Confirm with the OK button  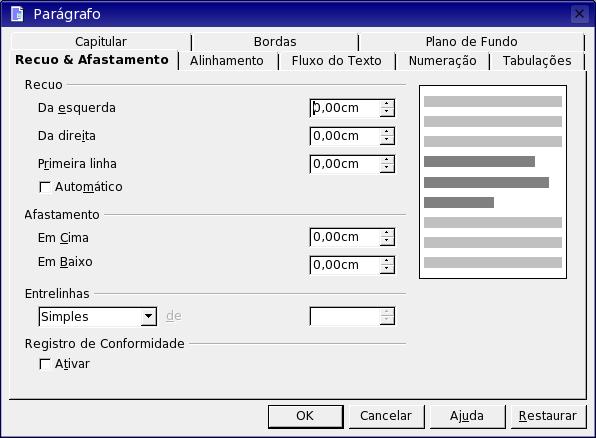[305, 416]
